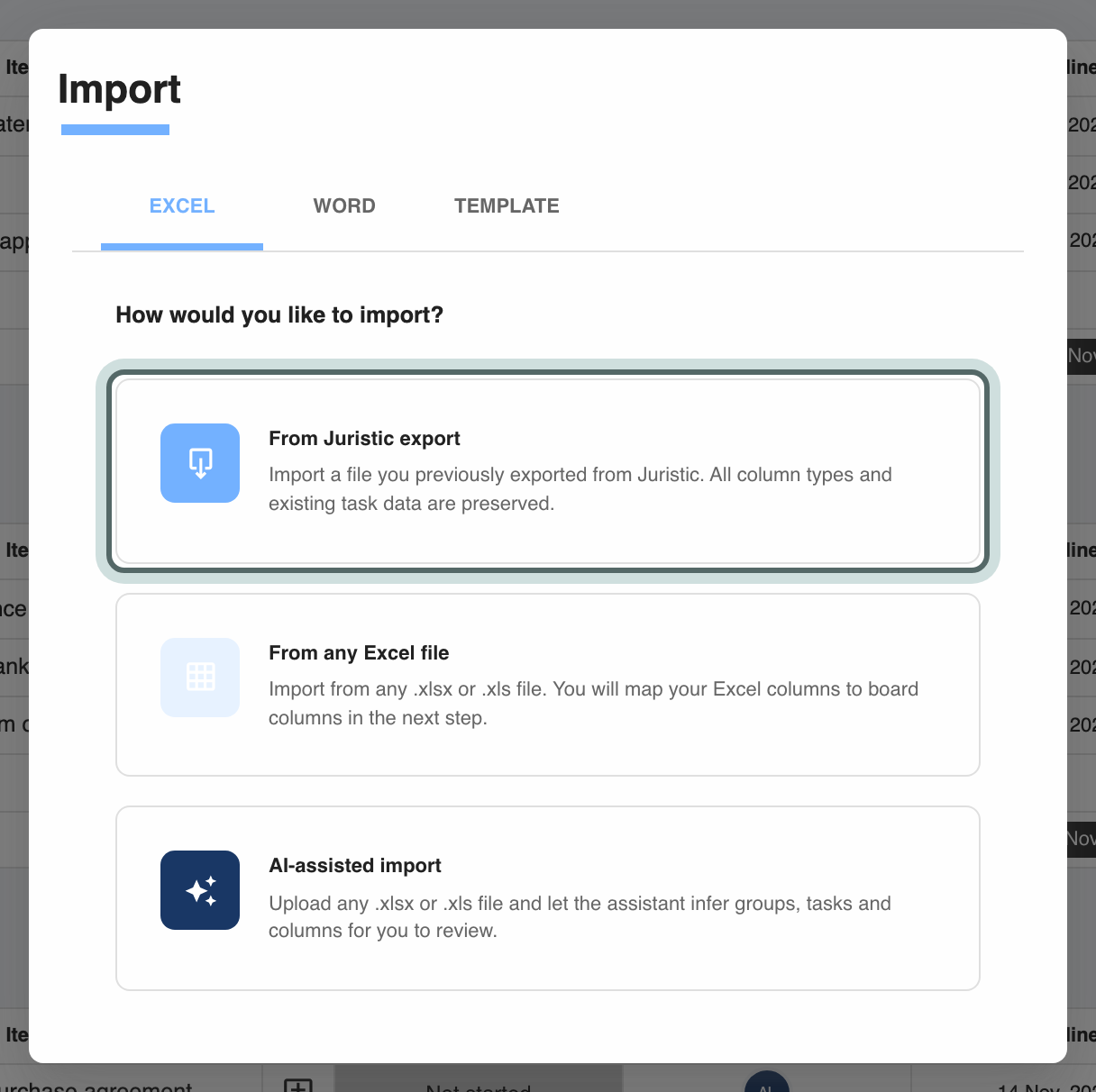Click 'How would you like to import?' text
This screenshot has height=1092, width=1096.
pyautogui.click(x=279, y=315)
